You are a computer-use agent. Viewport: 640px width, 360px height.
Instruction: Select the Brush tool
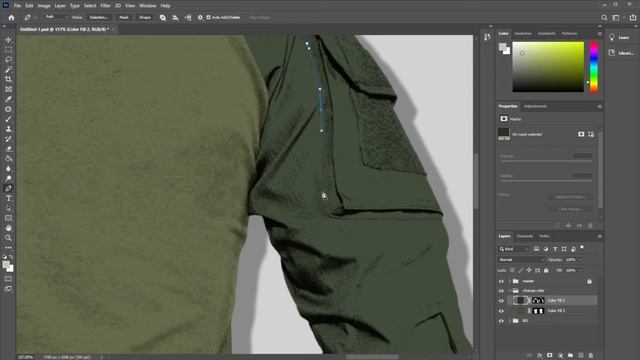click(8, 119)
